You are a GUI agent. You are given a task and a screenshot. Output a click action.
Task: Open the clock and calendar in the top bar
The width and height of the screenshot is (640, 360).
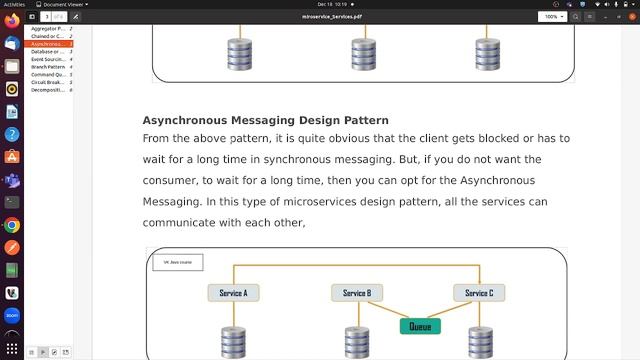click(x=332, y=4)
